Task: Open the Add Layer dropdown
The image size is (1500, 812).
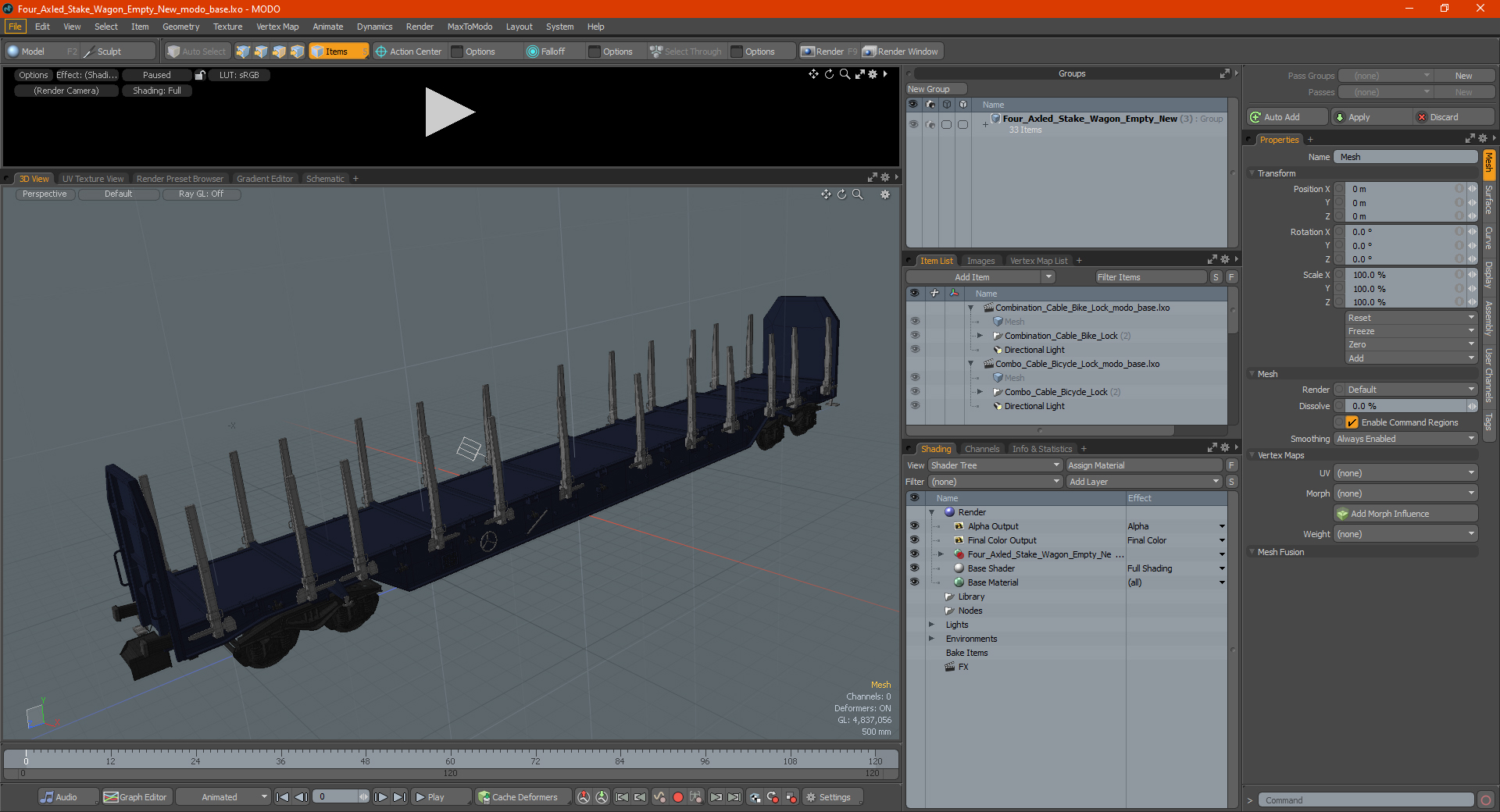Action: [x=1144, y=482]
